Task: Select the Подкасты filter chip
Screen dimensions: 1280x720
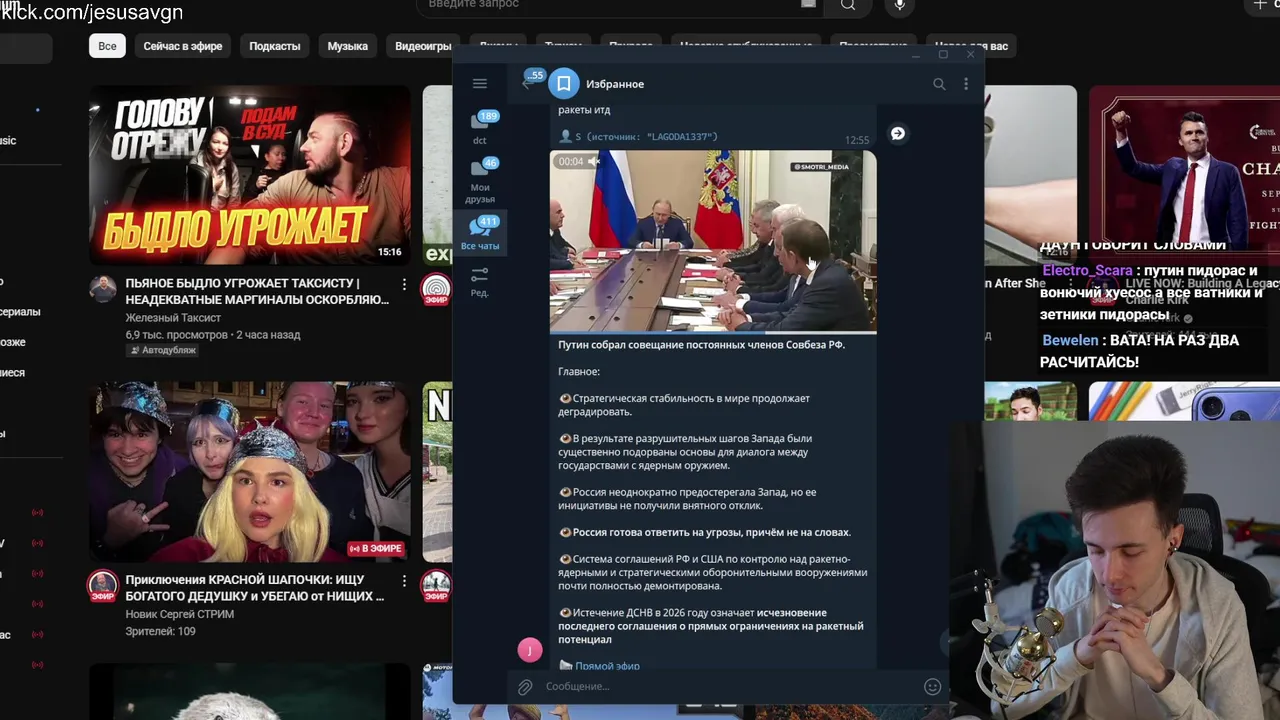Action: [275, 46]
